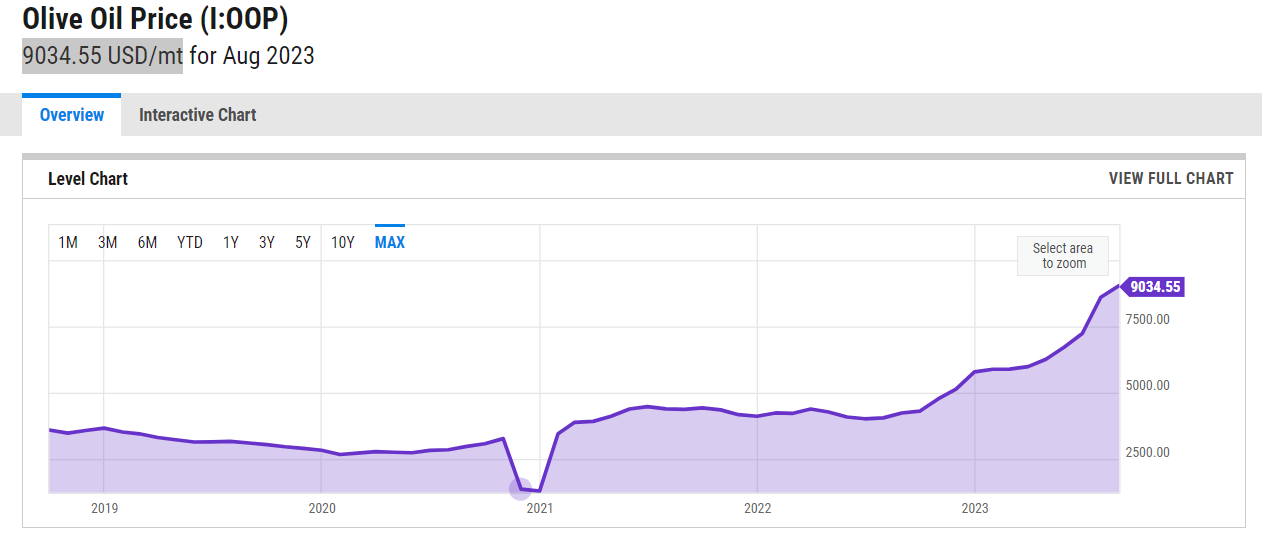Select the 5Y time range

303,242
